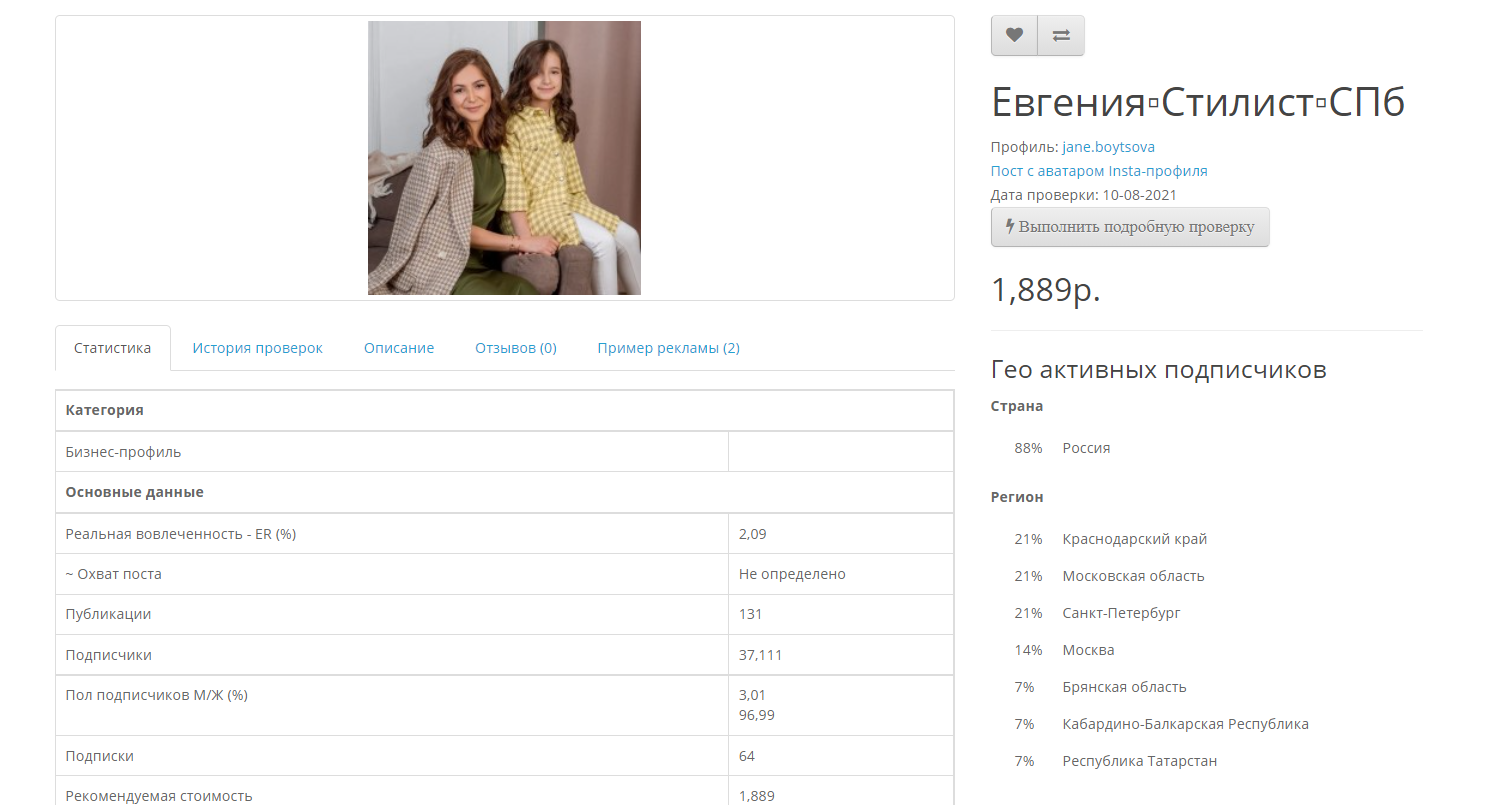
Task: Click 'Выполнить подробную проверку' button
Action: tap(1130, 227)
